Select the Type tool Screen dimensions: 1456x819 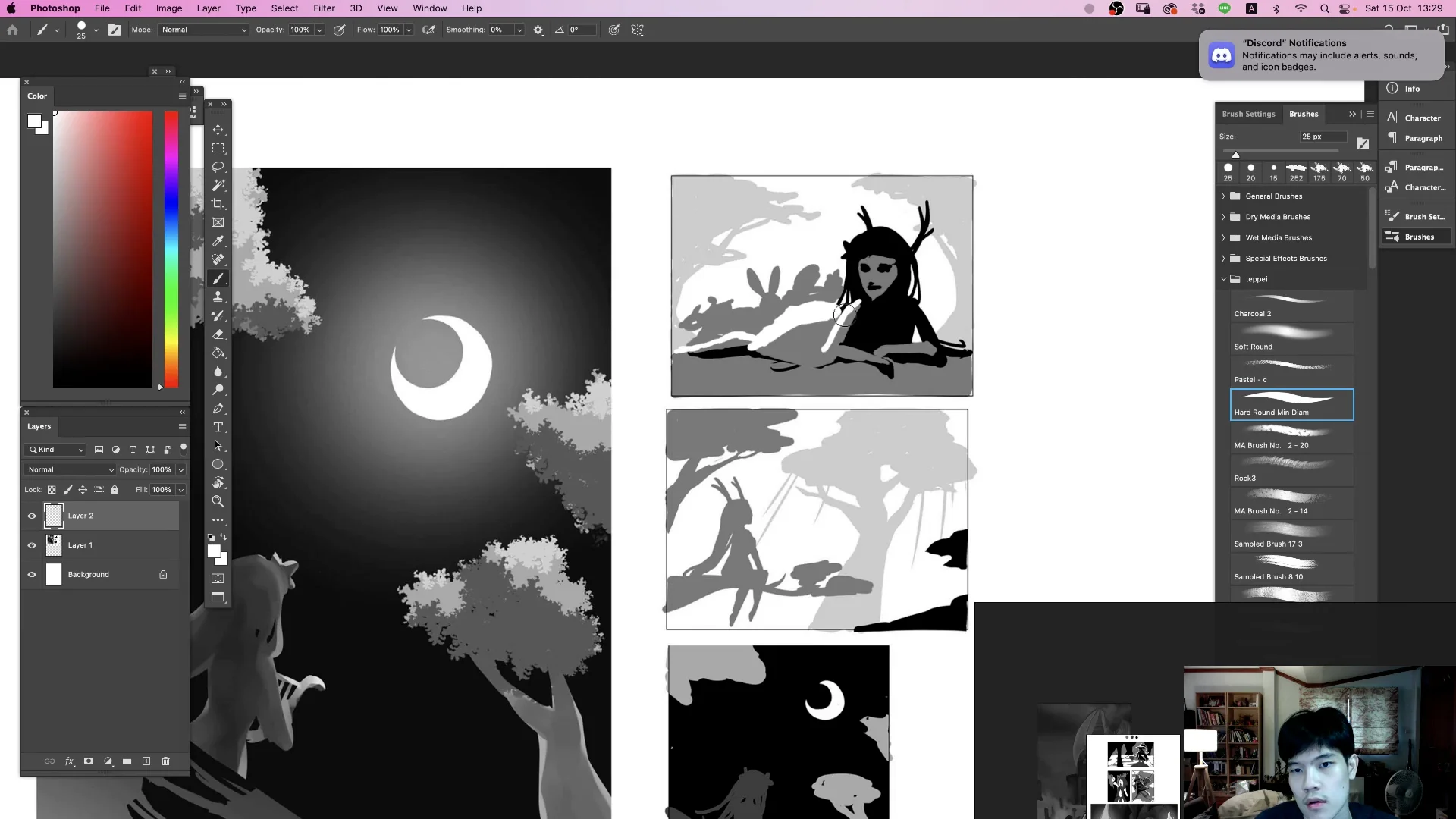click(x=218, y=428)
